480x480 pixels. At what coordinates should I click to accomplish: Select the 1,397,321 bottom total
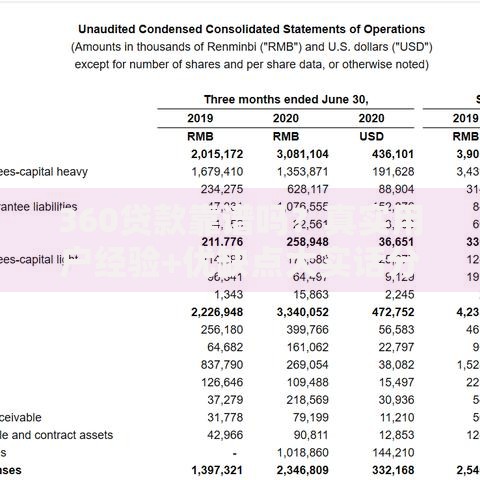click(217, 471)
